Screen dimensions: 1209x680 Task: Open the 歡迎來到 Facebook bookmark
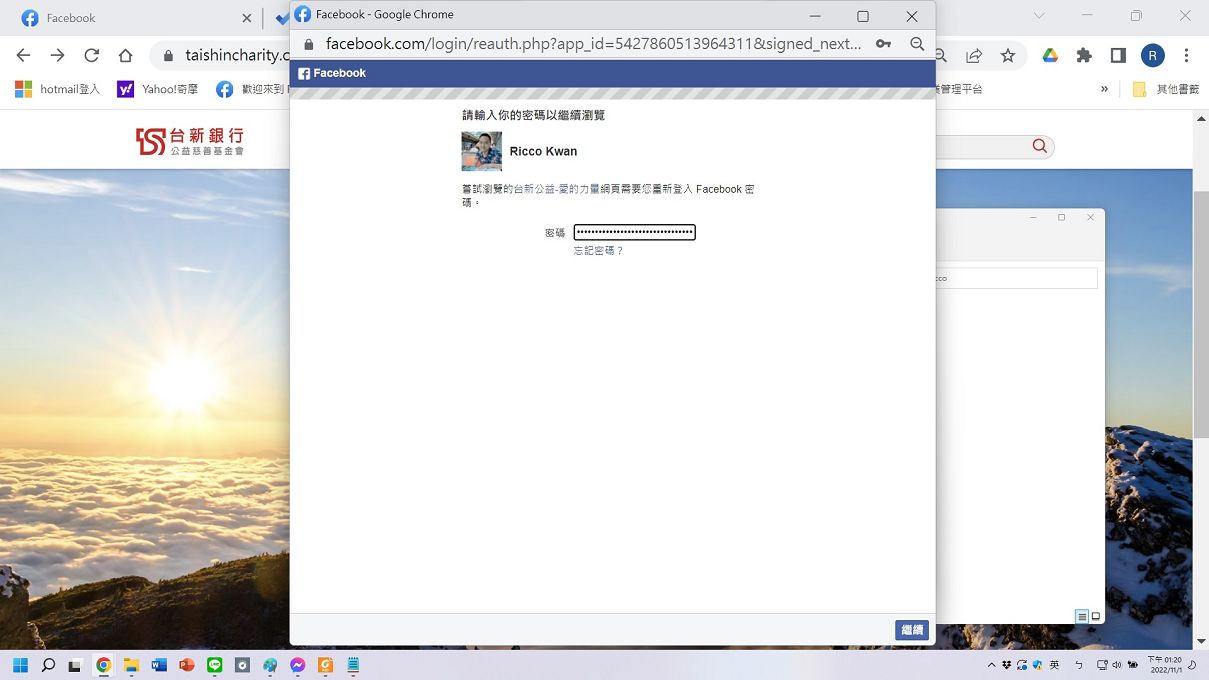point(252,89)
